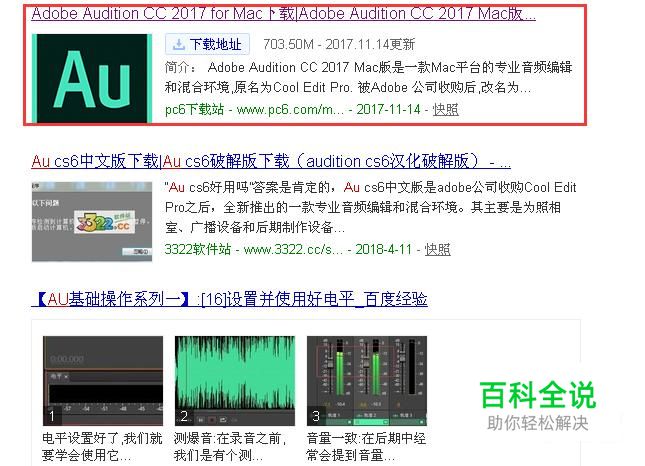Click thumbnail 1, the level meter image
Image resolution: width=645 pixels, height=466 pixels.
coord(103,381)
